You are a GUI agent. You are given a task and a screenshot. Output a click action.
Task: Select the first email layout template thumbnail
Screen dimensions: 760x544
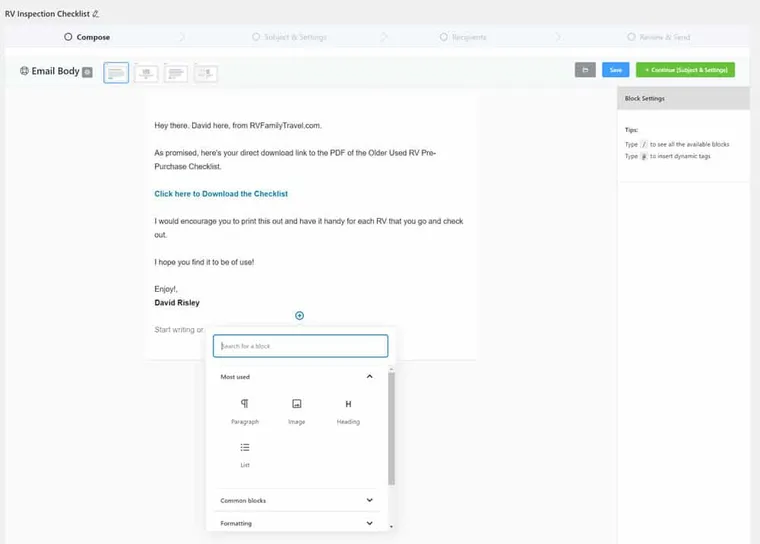pos(116,73)
